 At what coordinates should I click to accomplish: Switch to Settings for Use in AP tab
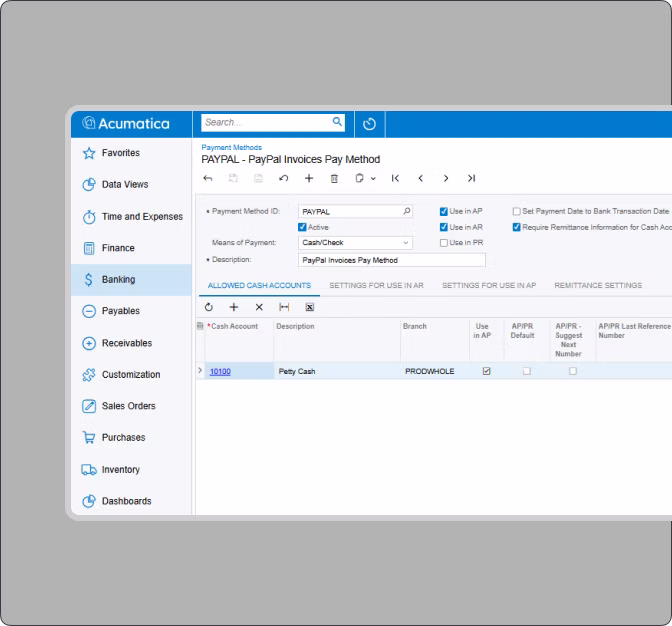[489, 285]
